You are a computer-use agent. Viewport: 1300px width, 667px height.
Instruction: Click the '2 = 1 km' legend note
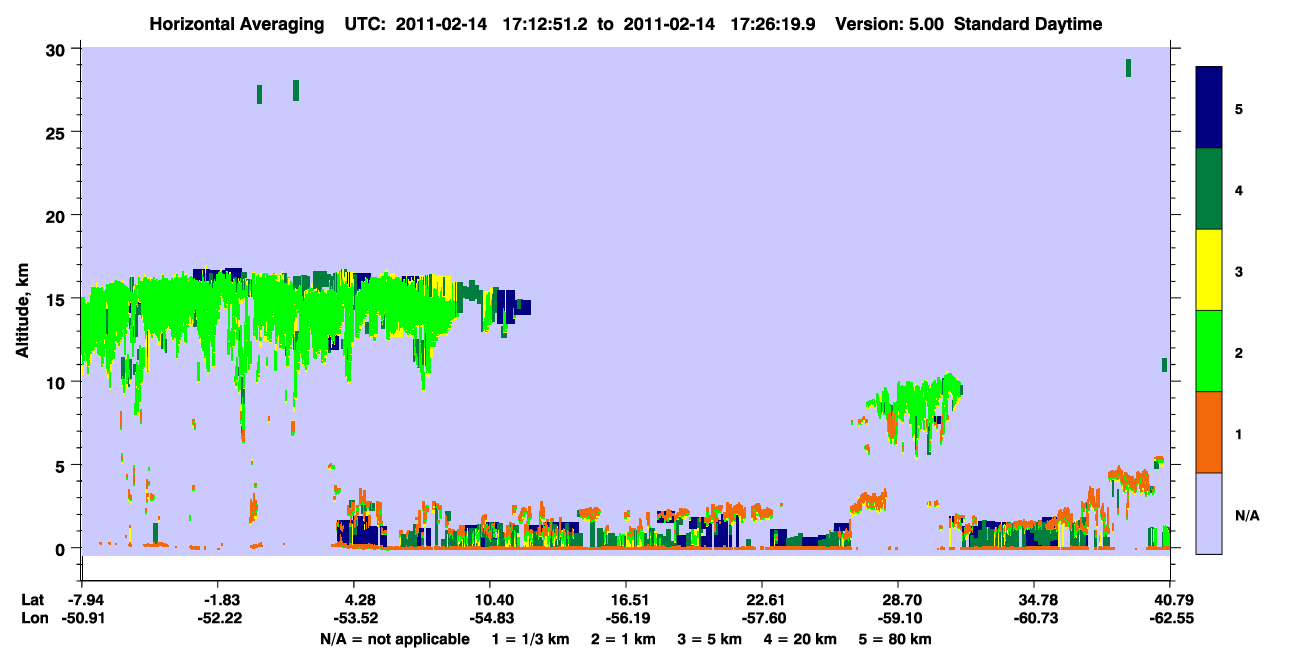(x=622, y=639)
